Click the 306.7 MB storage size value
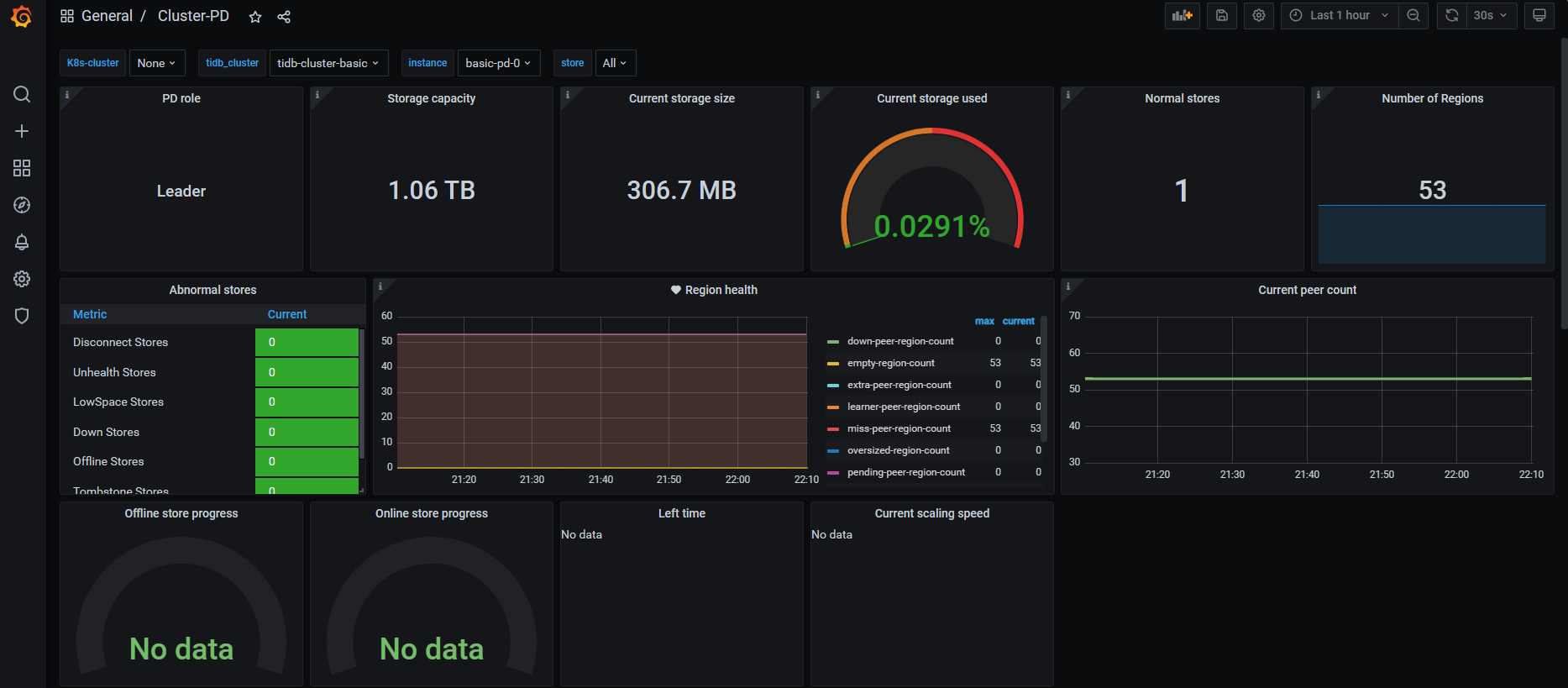 point(682,191)
